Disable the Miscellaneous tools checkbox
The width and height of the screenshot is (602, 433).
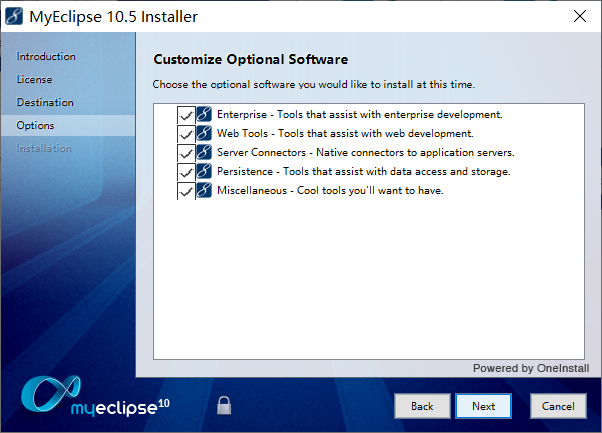(x=186, y=191)
